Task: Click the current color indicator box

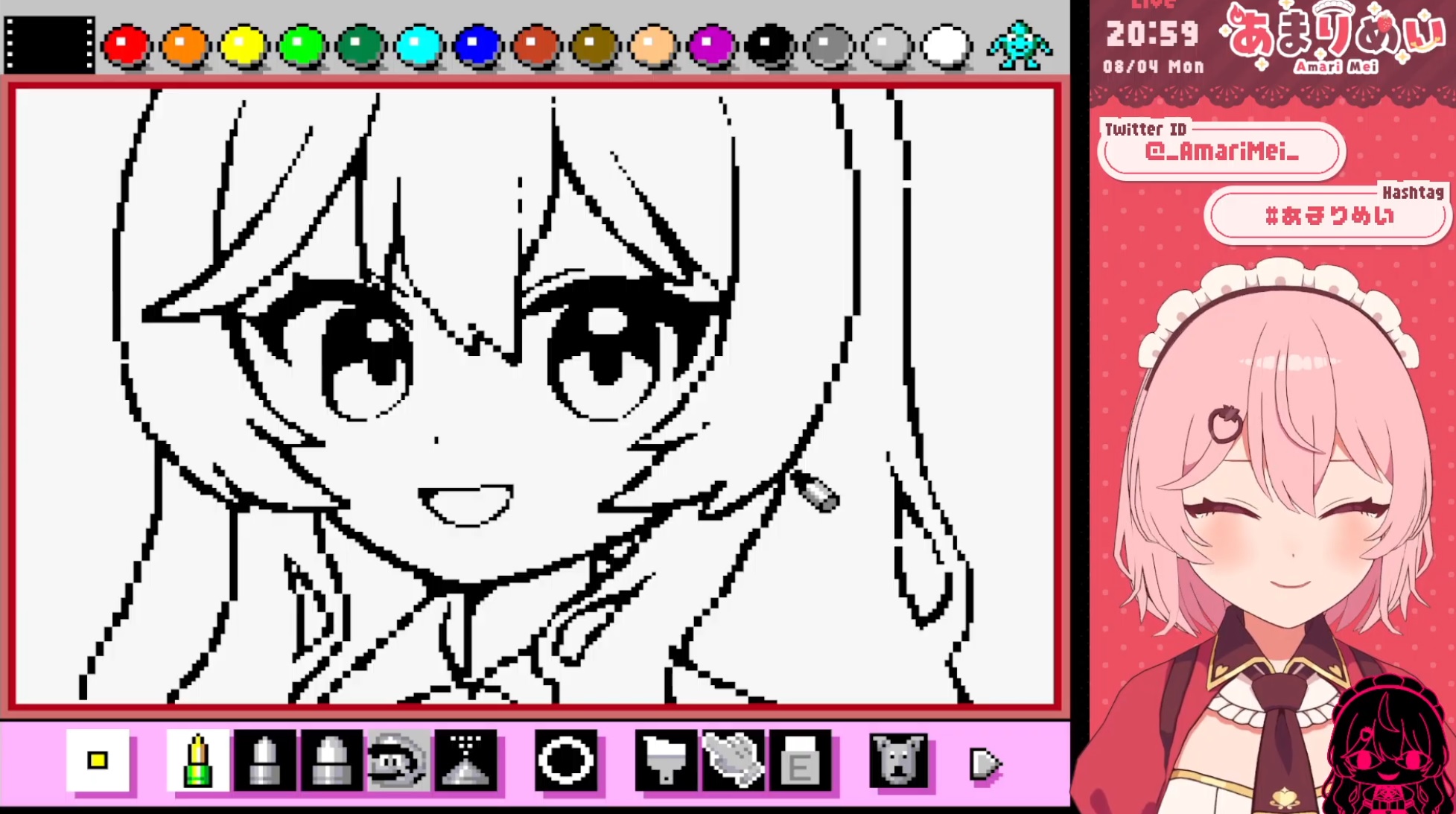Action: [98, 760]
